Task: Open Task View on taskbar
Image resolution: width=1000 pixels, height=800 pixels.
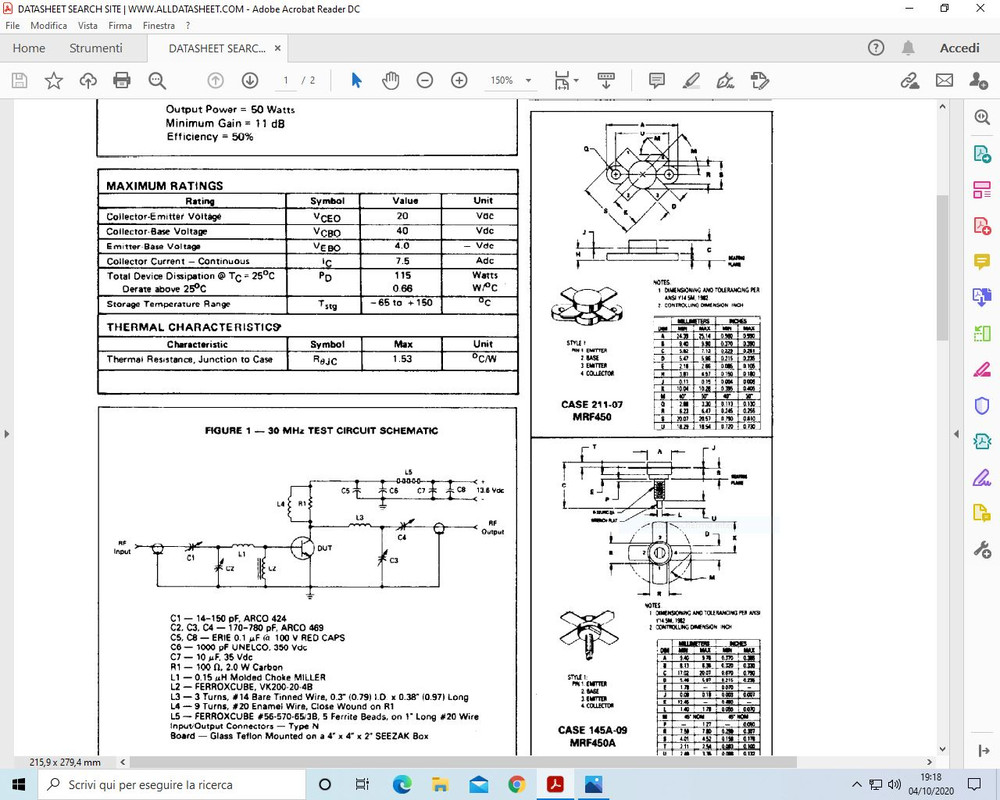Action: pyautogui.click(x=362, y=784)
